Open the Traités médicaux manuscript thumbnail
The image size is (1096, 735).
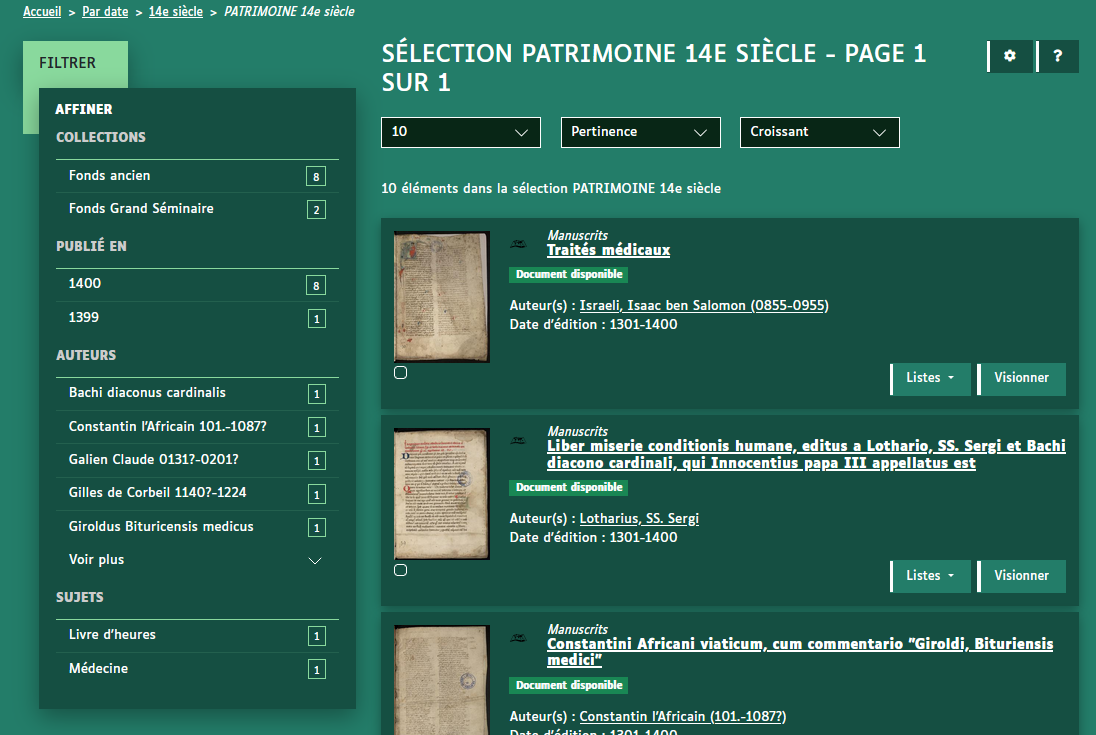pos(441,297)
